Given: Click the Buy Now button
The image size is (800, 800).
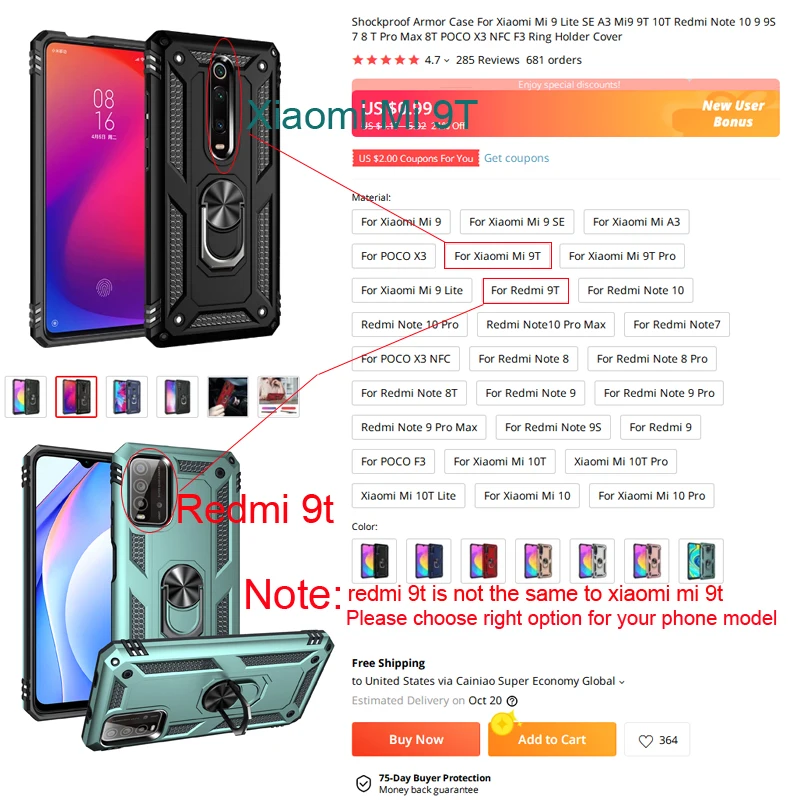Looking at the screenshot, I should [x=416, y=739].
